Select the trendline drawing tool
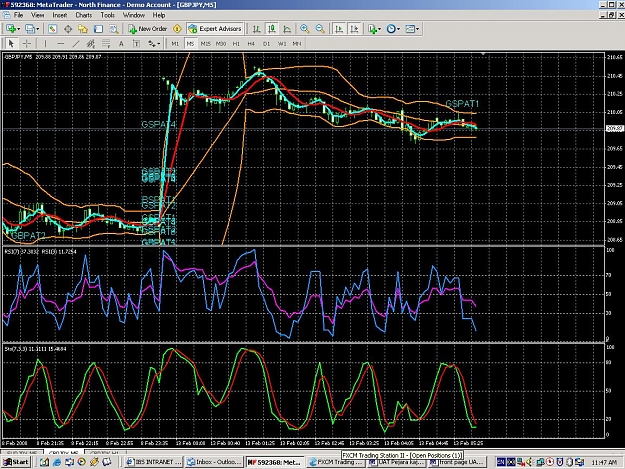 pos(76,43)
